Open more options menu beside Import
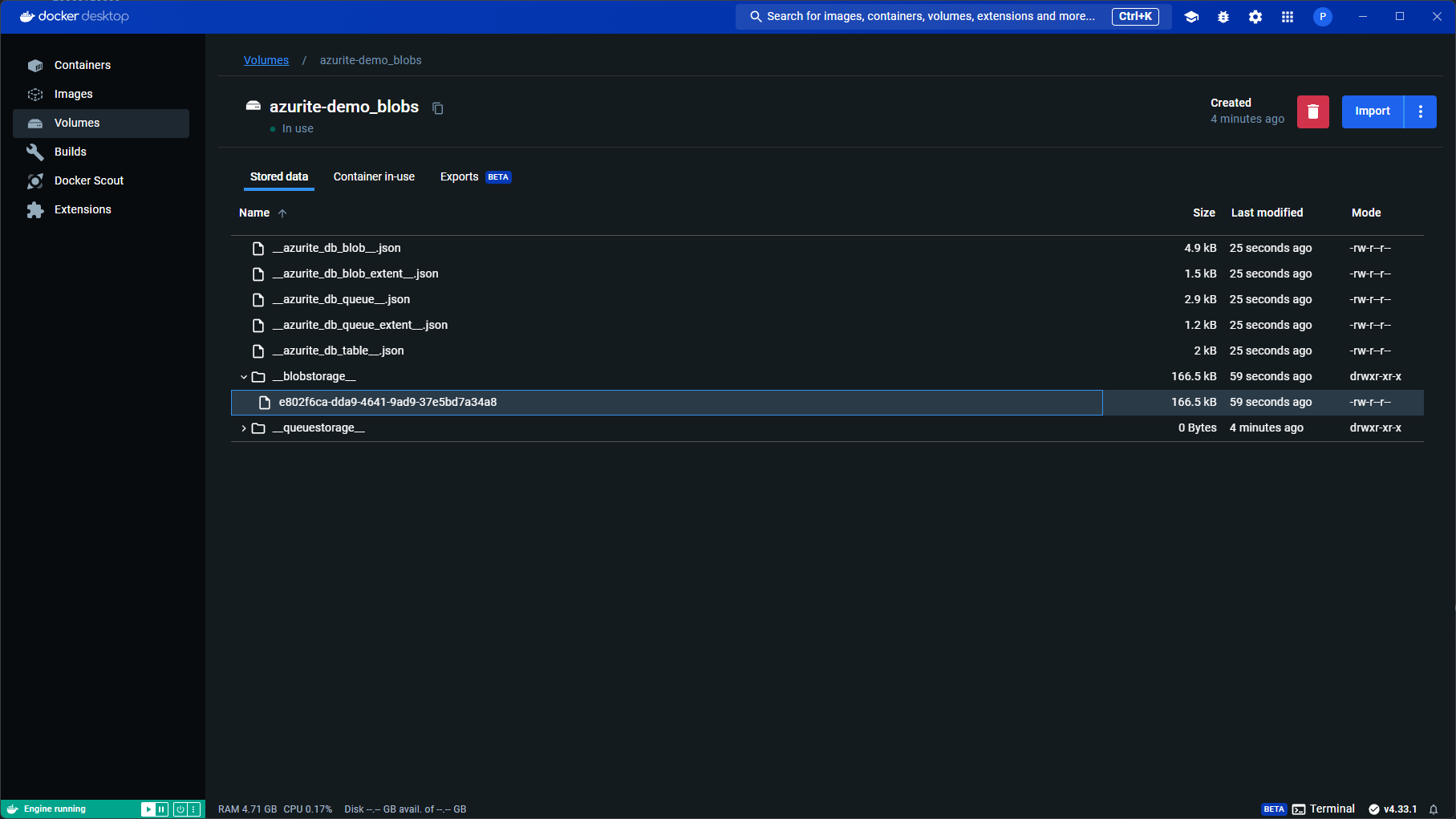 (x=1420, y=111)
